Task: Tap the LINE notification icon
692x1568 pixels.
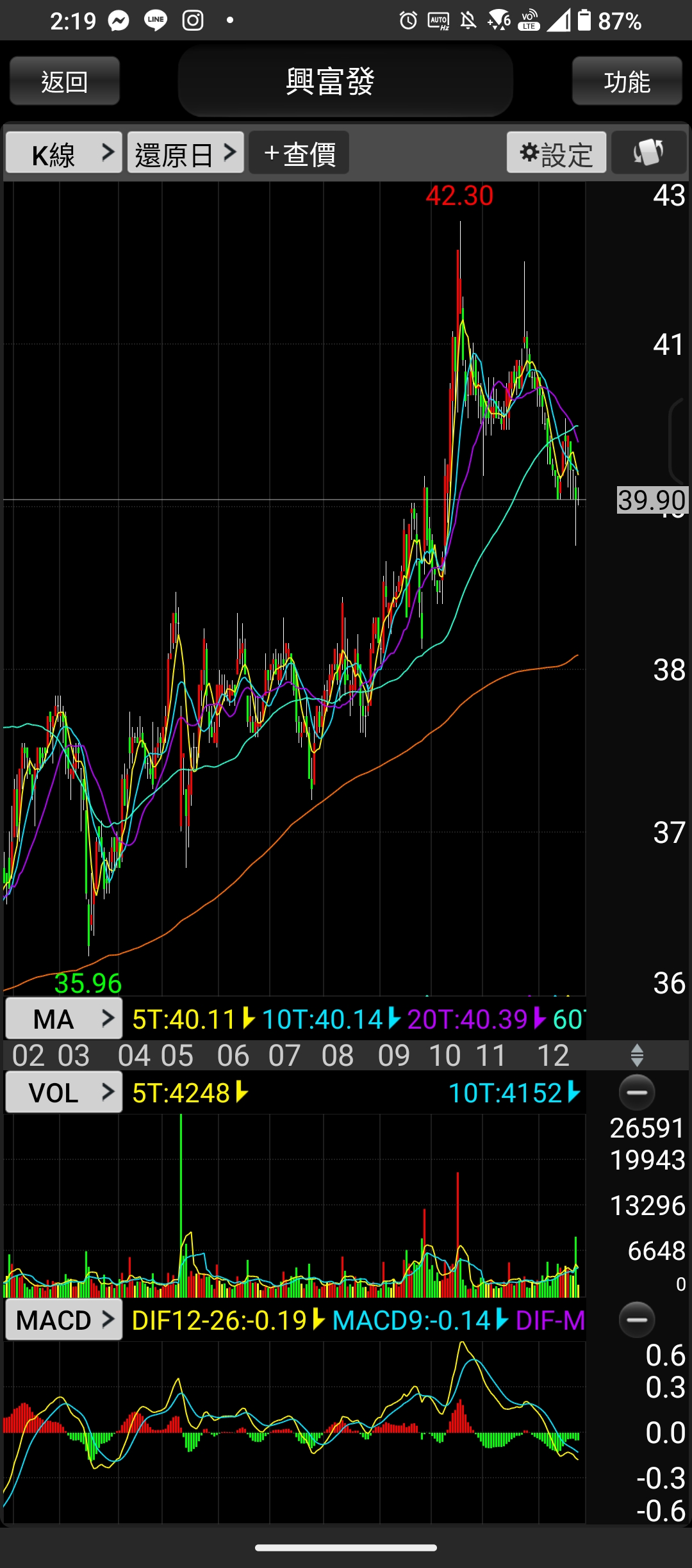Action: click(x=156, y=21)
